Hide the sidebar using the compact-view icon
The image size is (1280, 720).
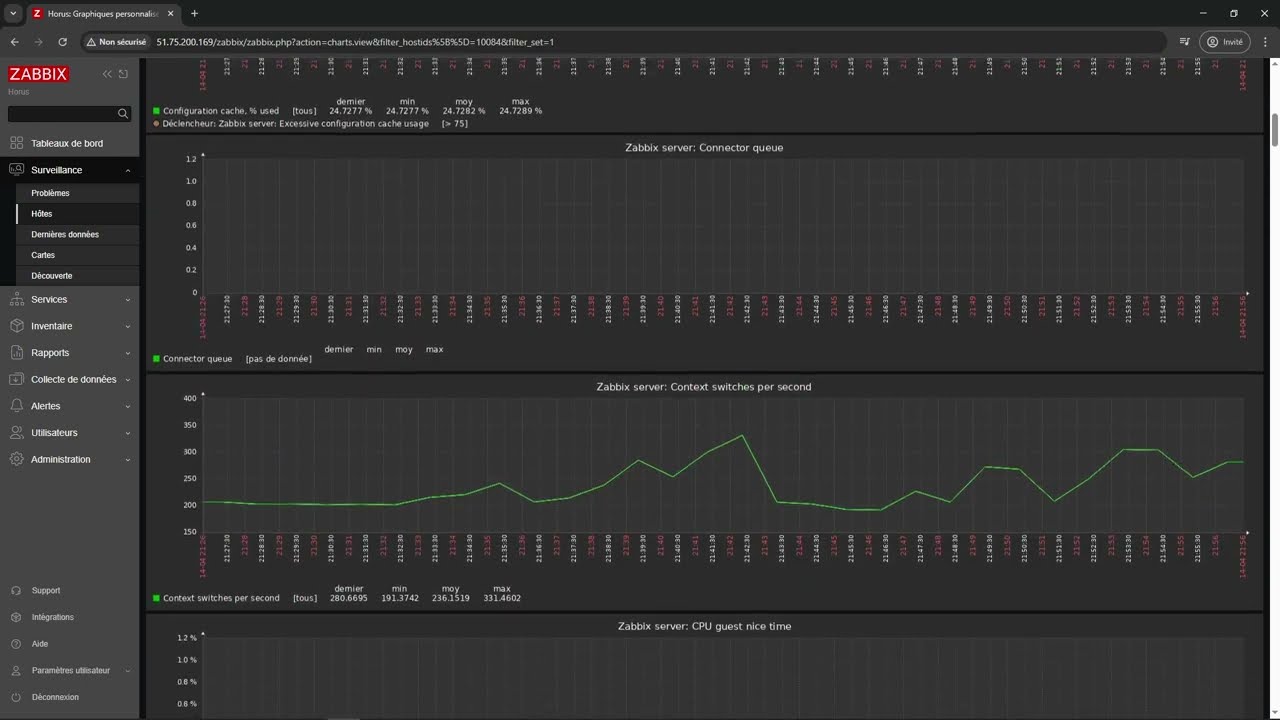tap(123, 74)
